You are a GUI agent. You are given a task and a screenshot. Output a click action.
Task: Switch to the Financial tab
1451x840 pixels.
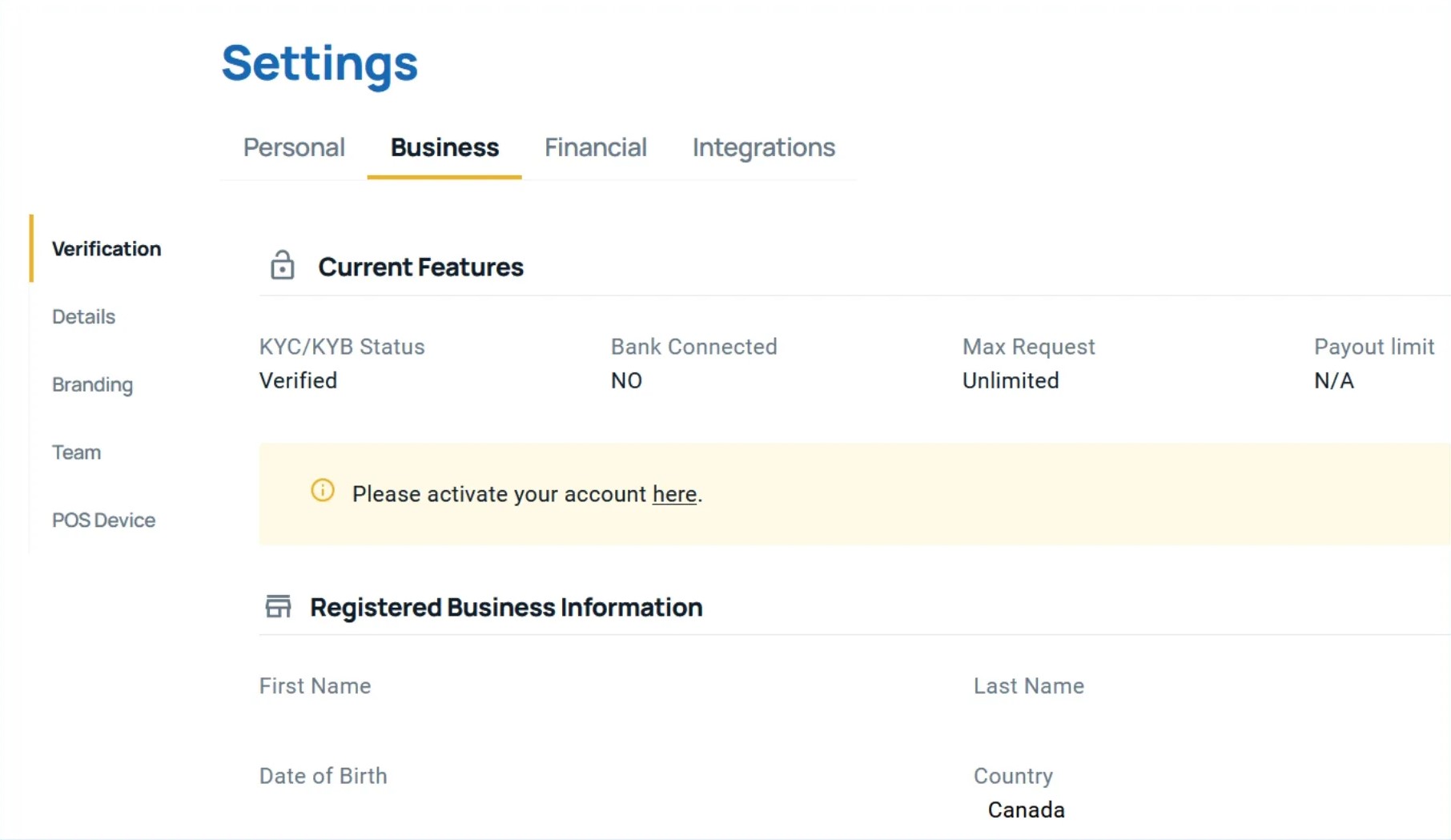point(596,147)
